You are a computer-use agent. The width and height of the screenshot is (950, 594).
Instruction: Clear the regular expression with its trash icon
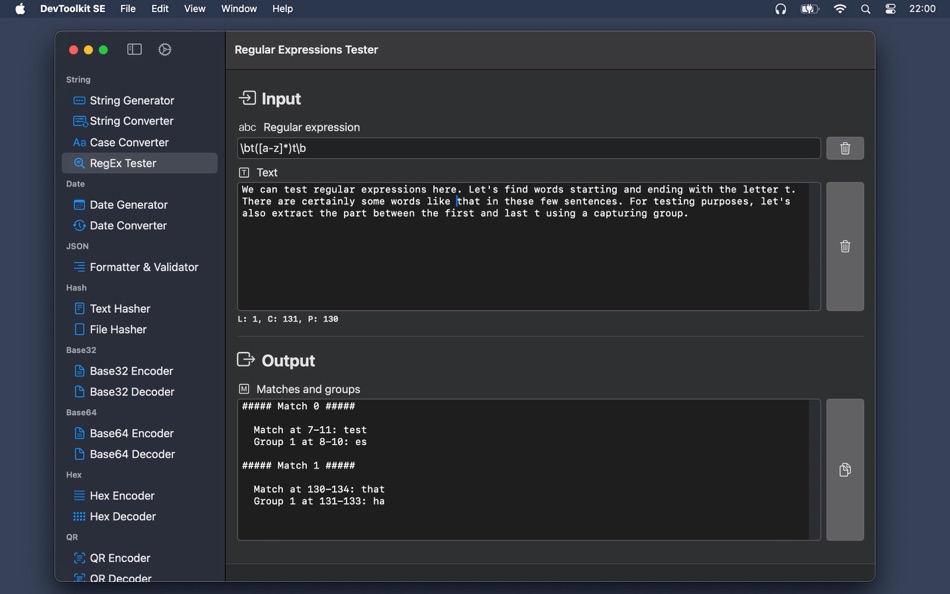pyautogui.click(x=845, y=148)
